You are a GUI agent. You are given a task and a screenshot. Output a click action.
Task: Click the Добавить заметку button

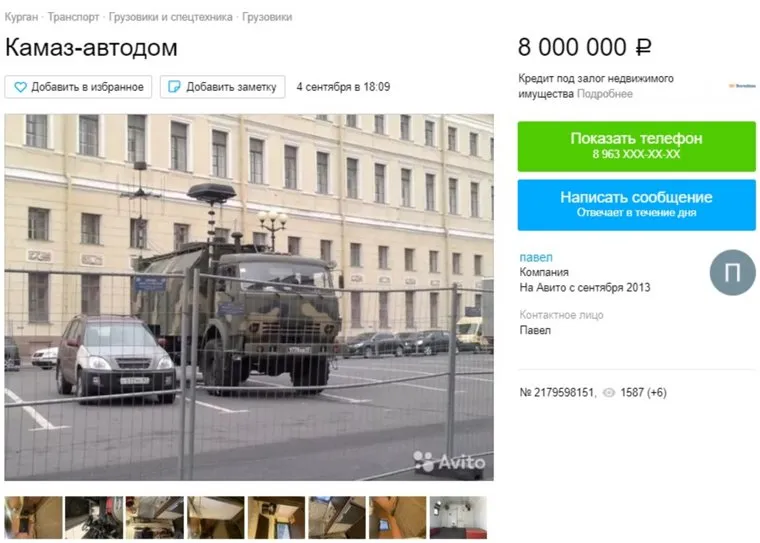[x=222, y=87]
